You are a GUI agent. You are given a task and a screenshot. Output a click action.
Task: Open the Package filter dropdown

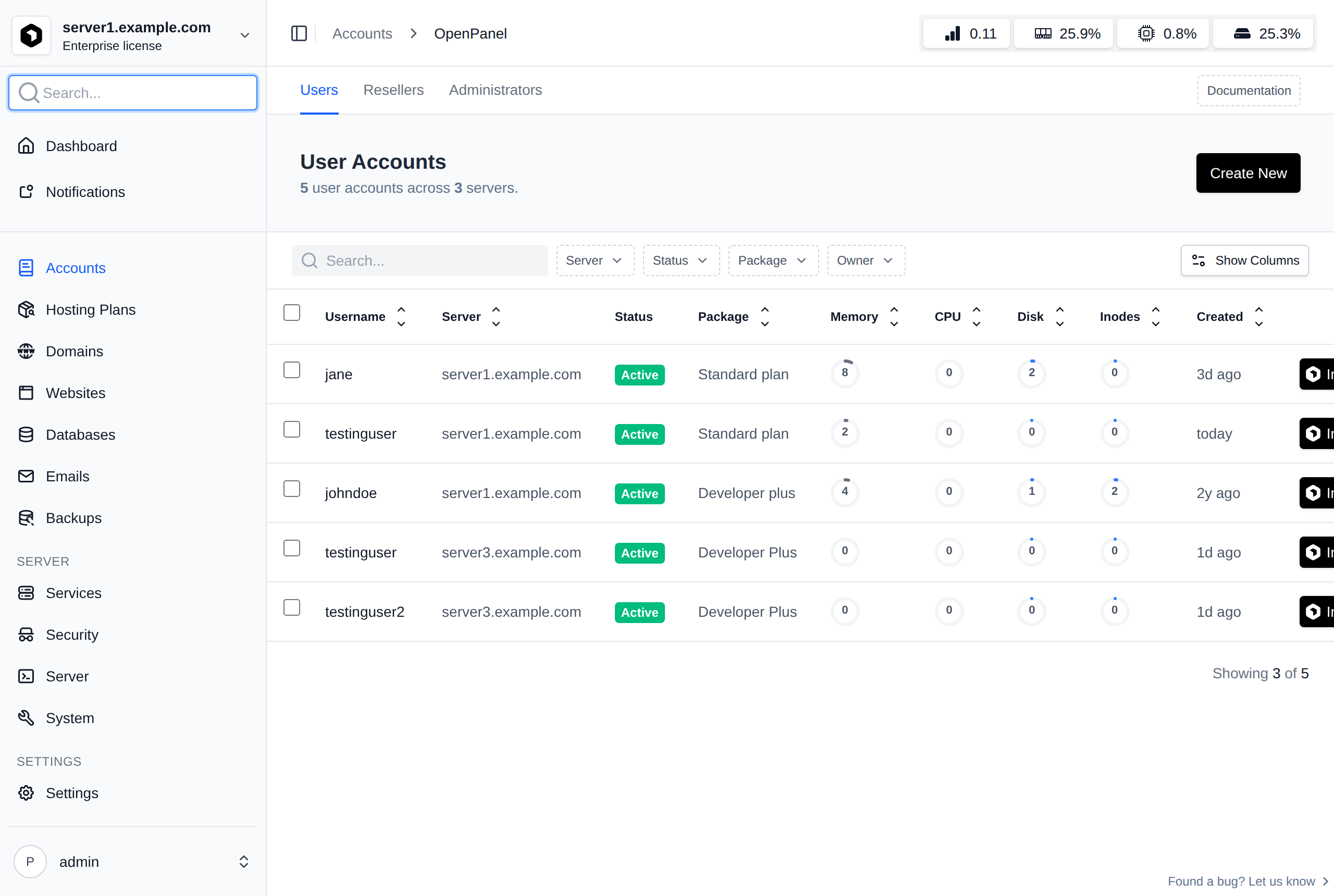point(773,260)
